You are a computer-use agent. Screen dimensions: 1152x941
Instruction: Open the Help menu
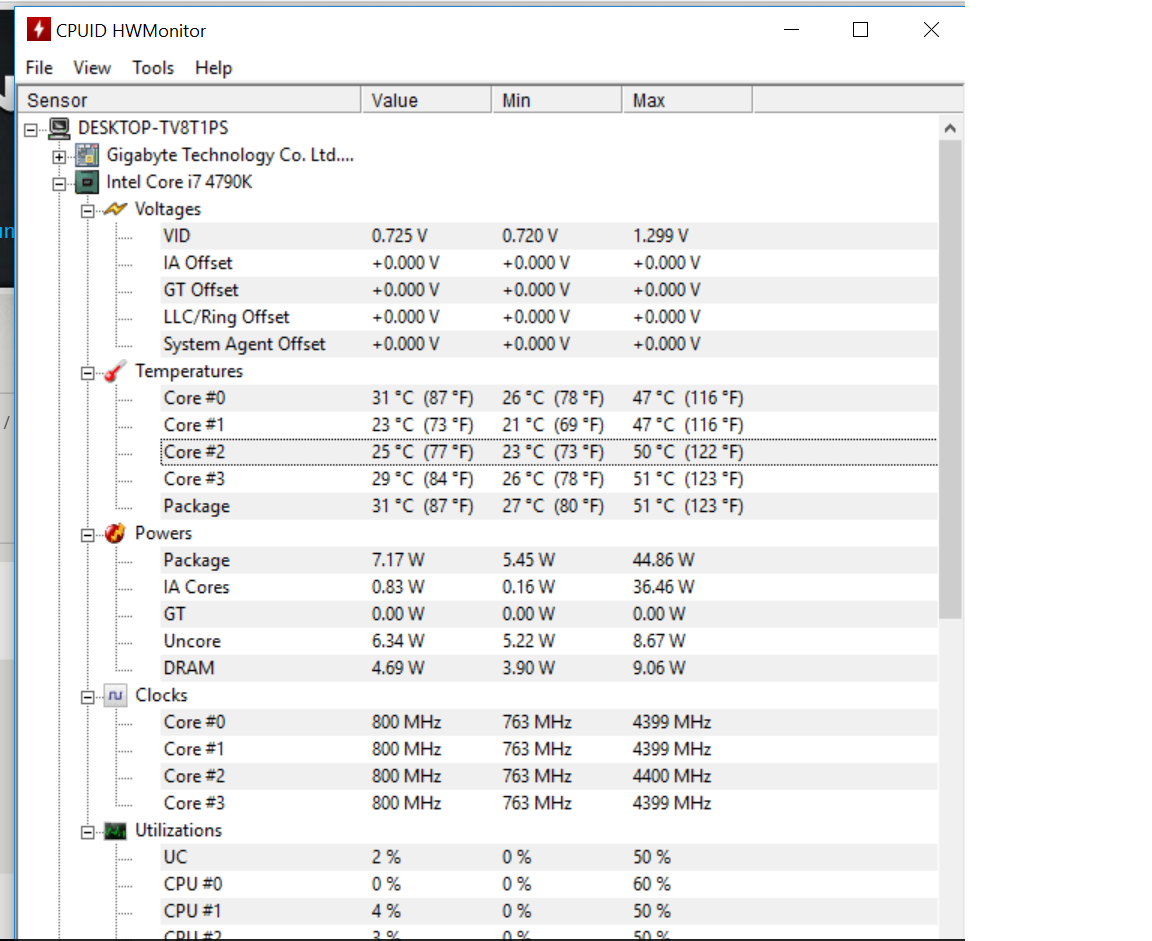click(x=213, y=68)
